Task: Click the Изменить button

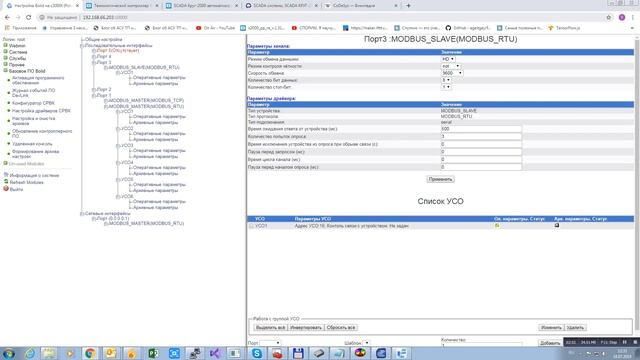Action: 551,327
